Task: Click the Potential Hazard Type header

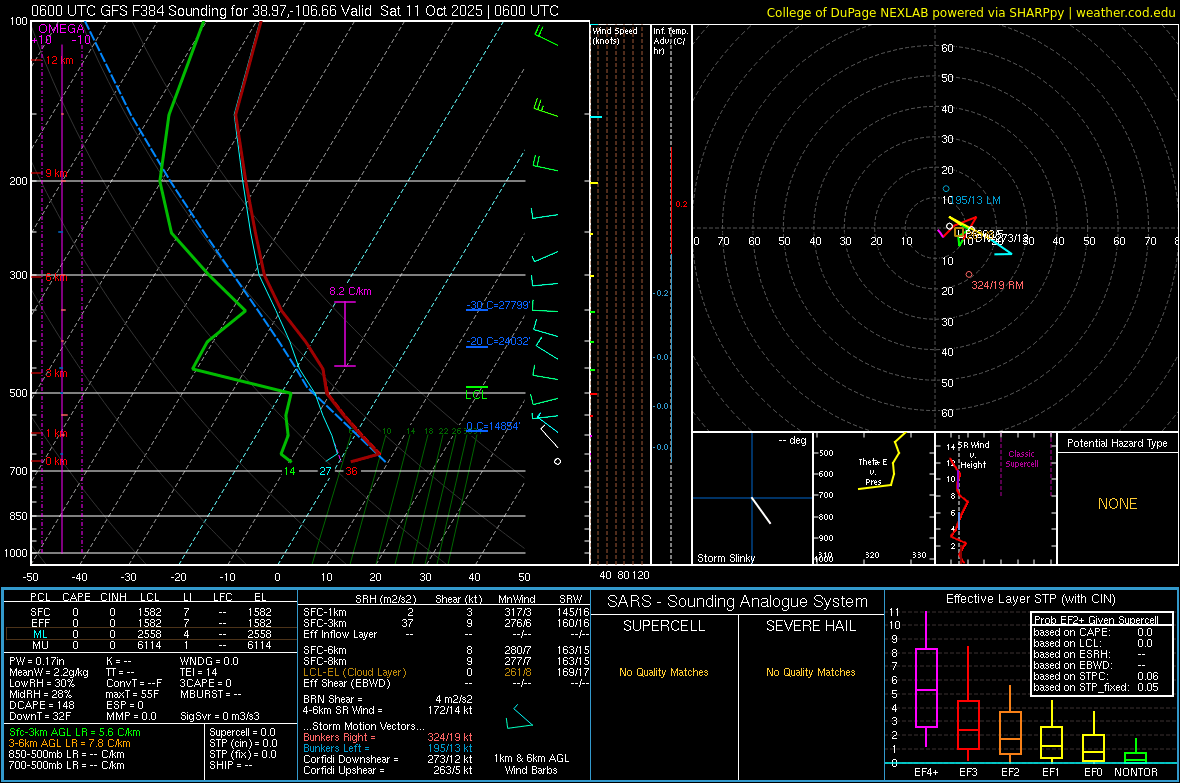Action: pos(1117,443)
